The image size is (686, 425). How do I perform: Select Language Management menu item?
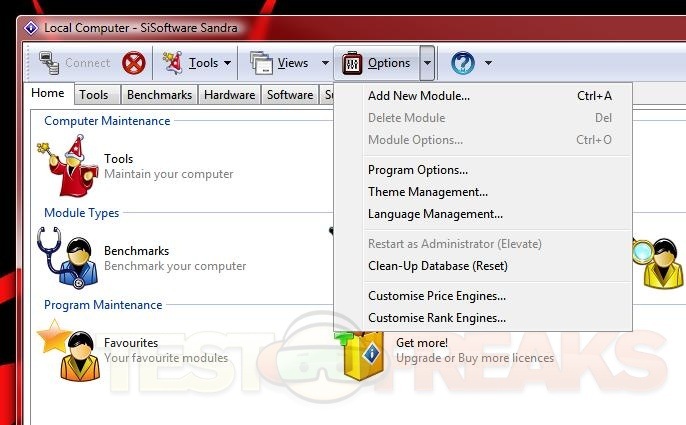(435, 214)
